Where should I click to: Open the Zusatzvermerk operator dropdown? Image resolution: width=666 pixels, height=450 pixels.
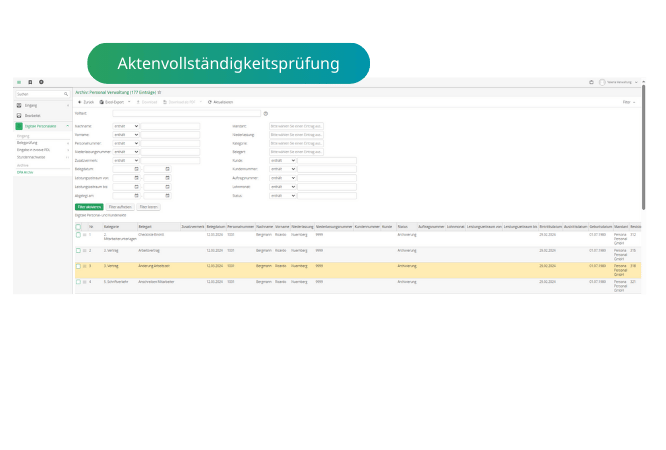(x=126, y=161)
